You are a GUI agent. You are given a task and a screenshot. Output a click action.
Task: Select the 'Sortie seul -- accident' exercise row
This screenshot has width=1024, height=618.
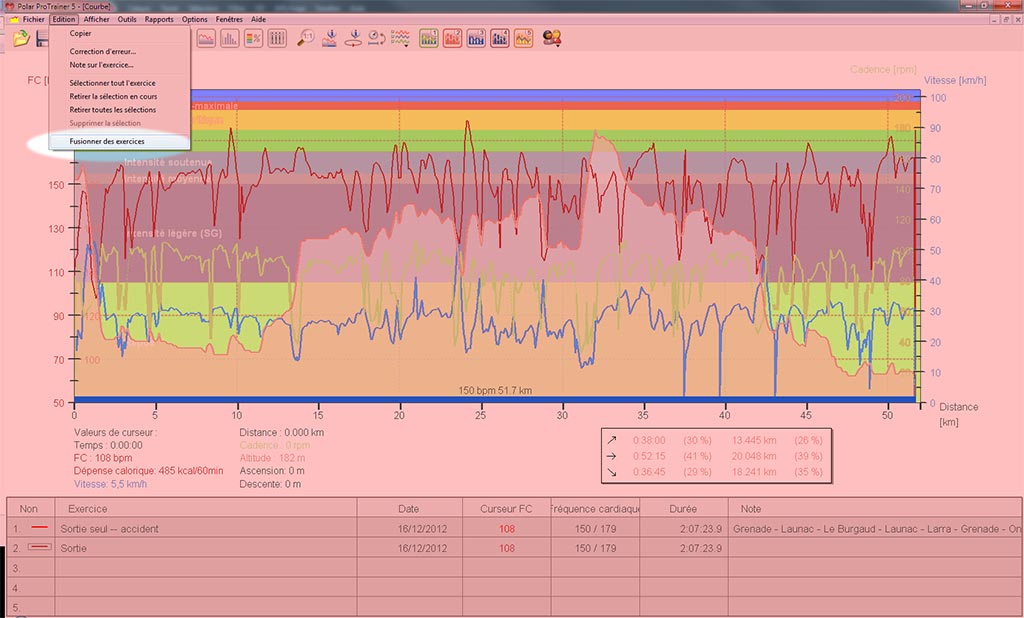pyautogui.click(x=514, y=529)
